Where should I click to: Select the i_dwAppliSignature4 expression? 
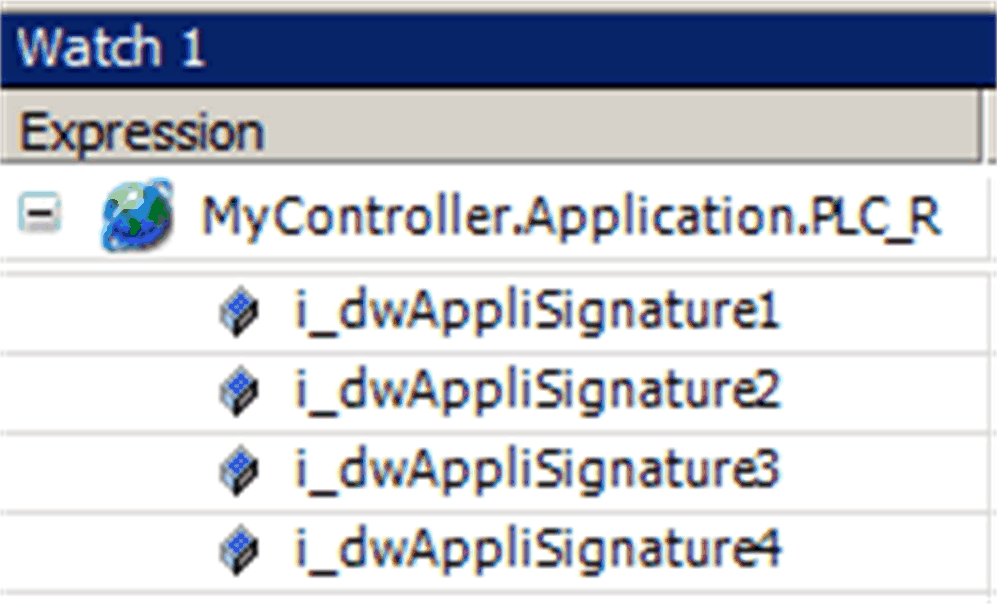pyautogui.click(x=538, y=549)
